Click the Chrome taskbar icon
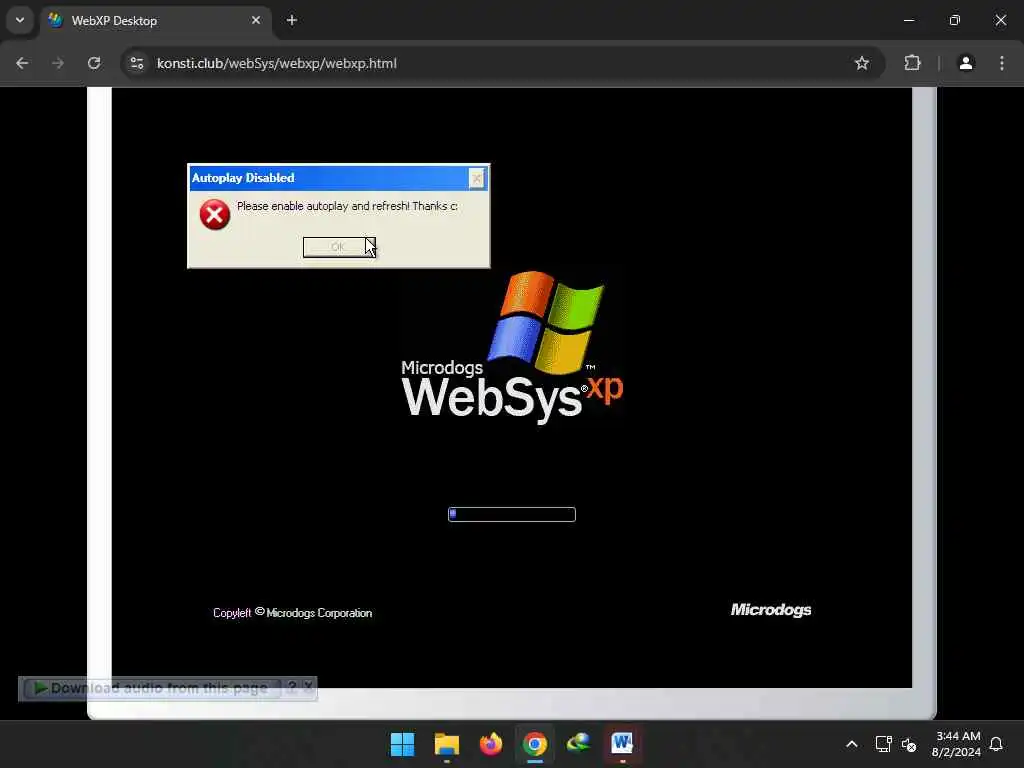Screen dimensions: 1024x768 click(x=535, y=744)
